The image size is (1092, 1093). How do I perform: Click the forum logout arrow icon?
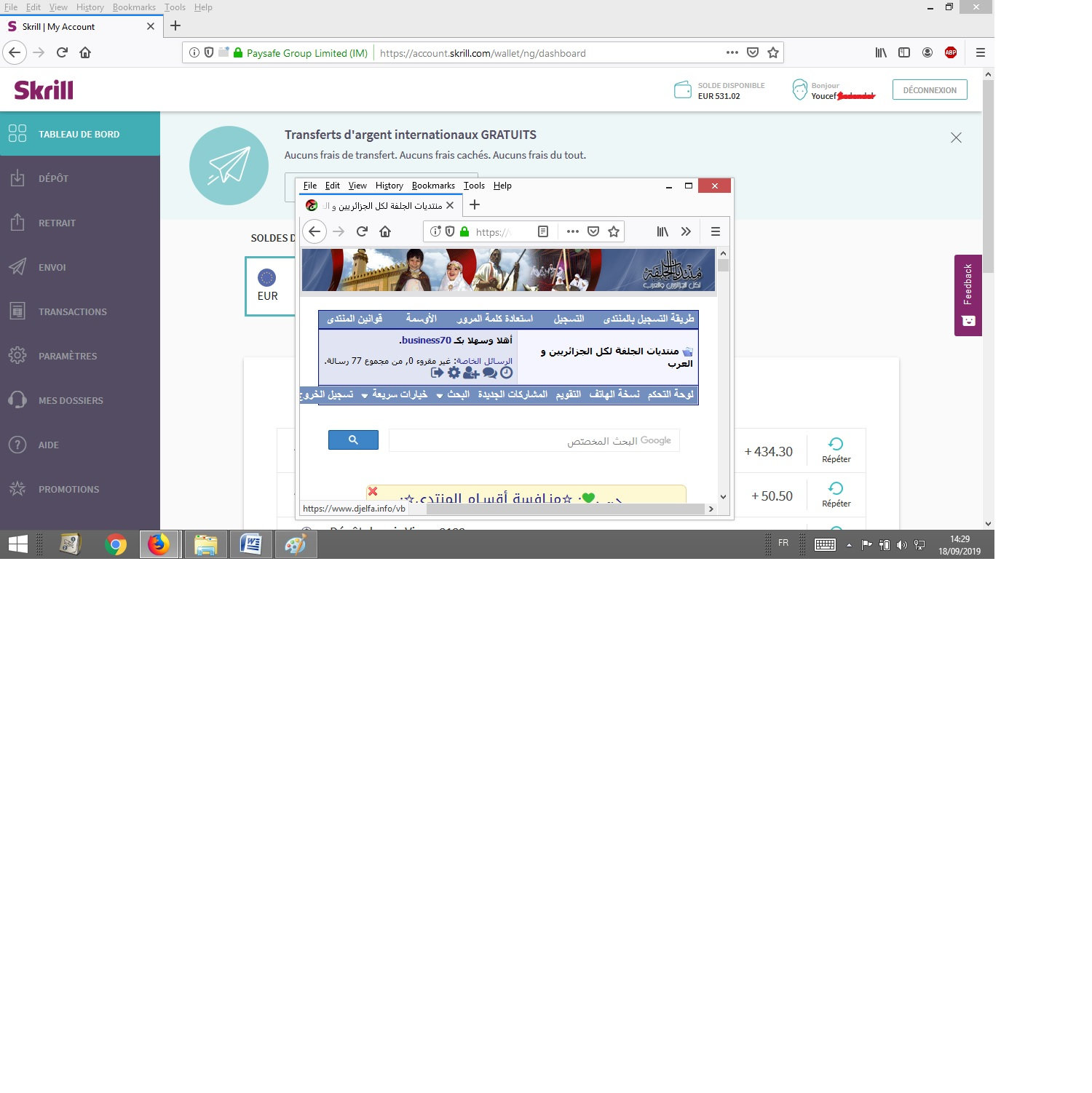438,373
